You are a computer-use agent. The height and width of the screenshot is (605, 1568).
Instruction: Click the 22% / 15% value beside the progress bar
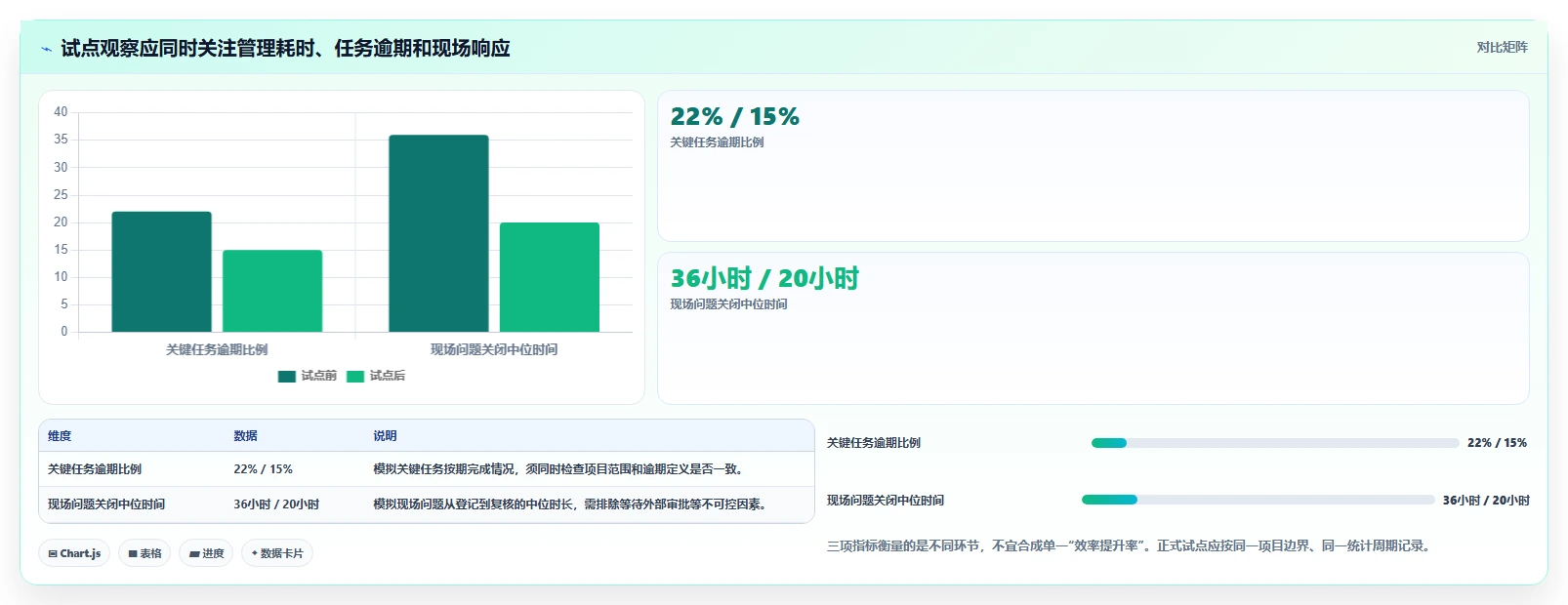pos(1497,443)
